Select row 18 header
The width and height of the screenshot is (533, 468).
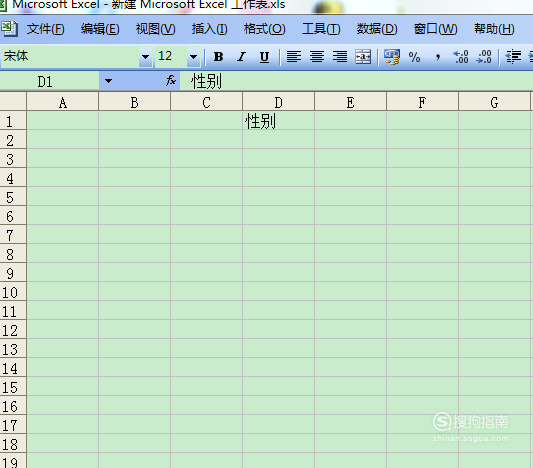coord(13,444)
